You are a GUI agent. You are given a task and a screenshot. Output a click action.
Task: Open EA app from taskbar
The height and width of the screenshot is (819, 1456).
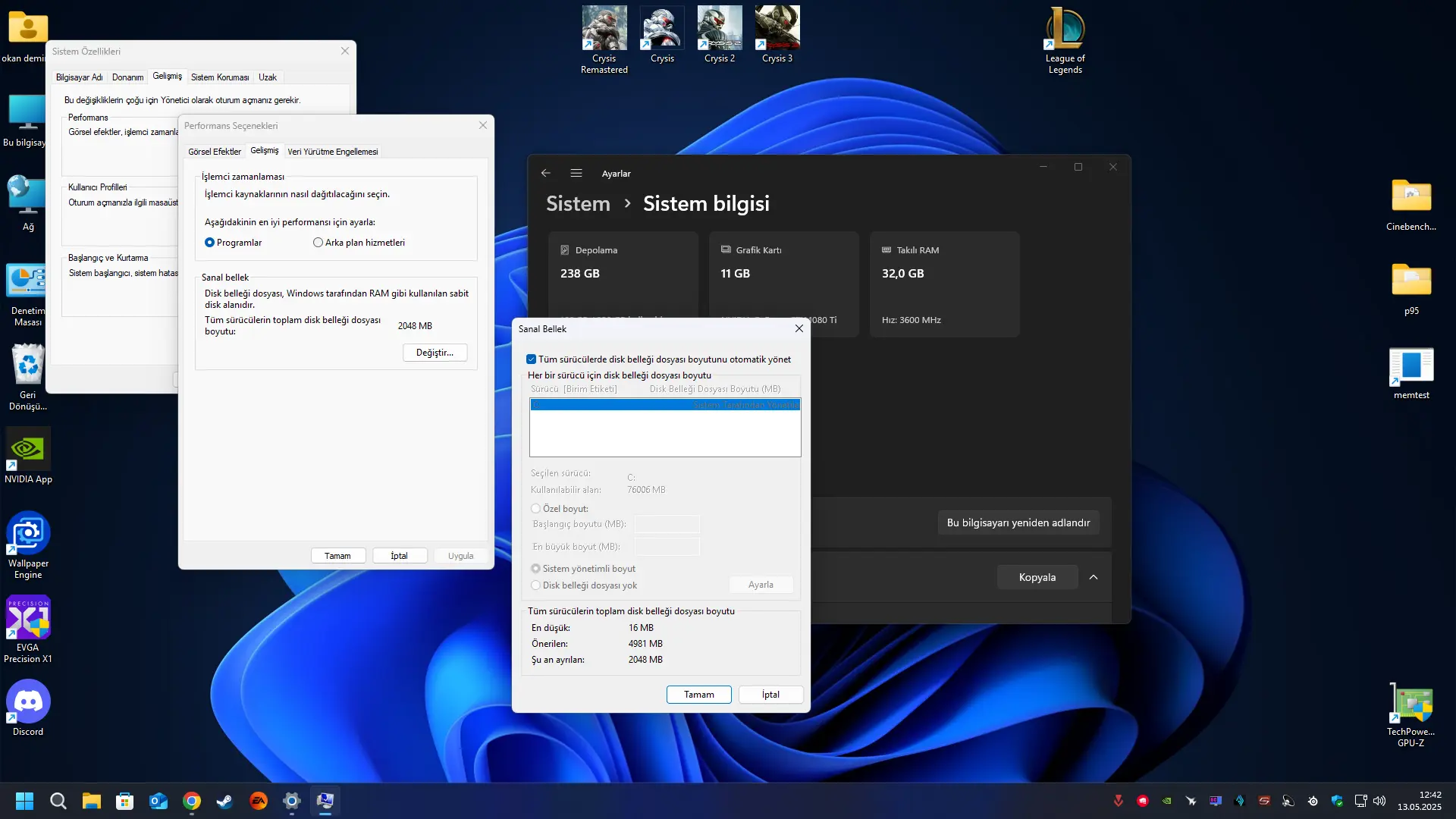coord(259,801)
